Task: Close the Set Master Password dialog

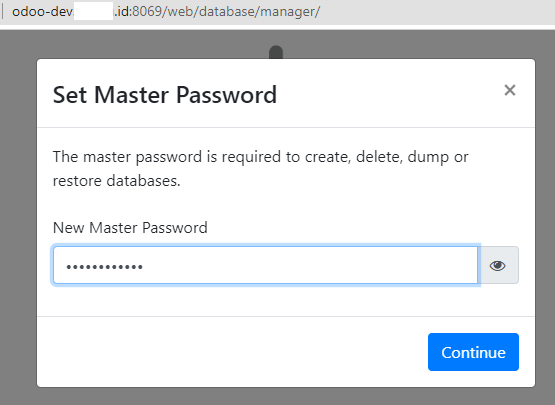Action: pyautogui.click(x=510, y=90)
